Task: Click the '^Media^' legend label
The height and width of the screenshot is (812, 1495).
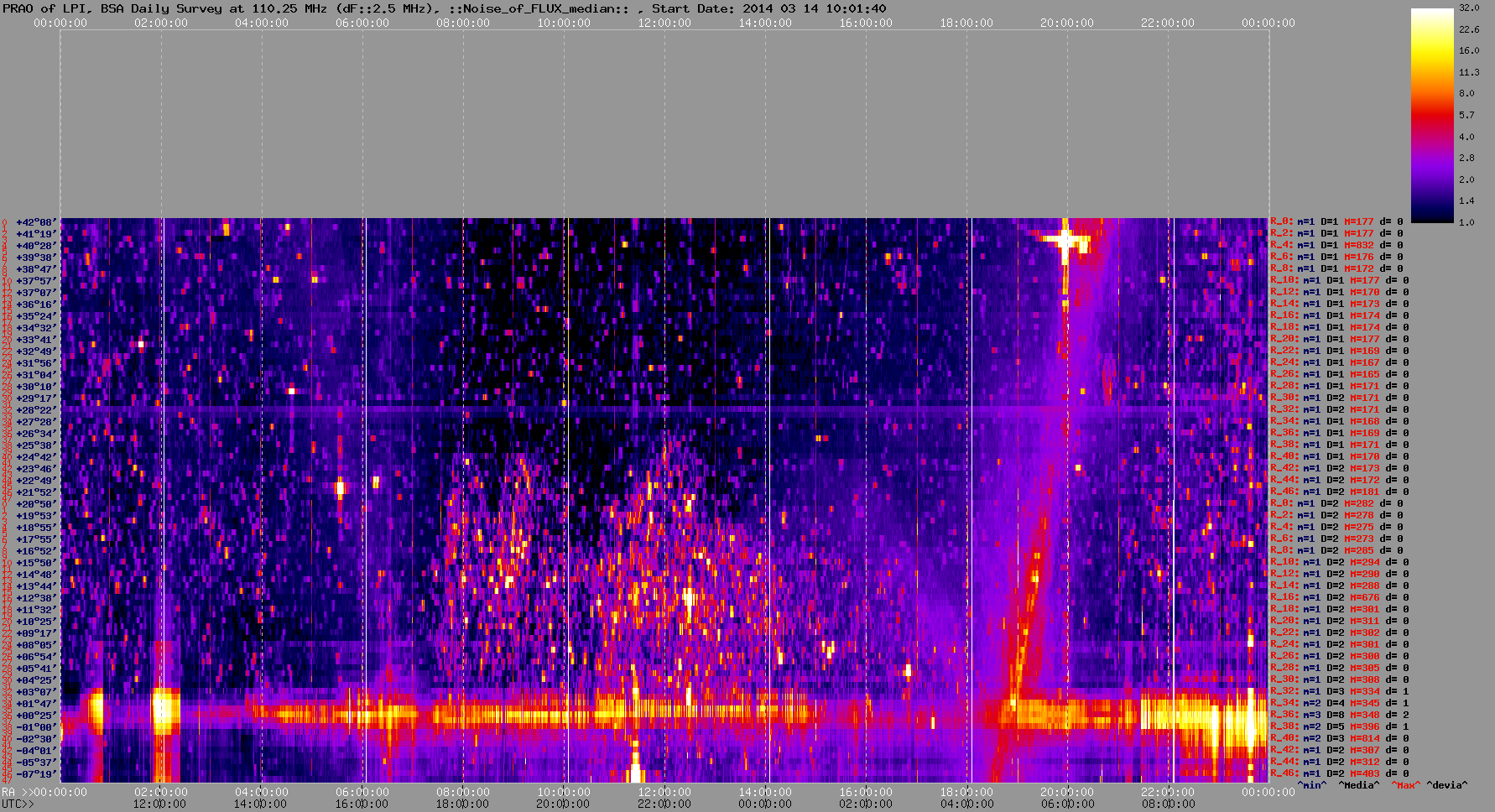Action: (1358, 786)
